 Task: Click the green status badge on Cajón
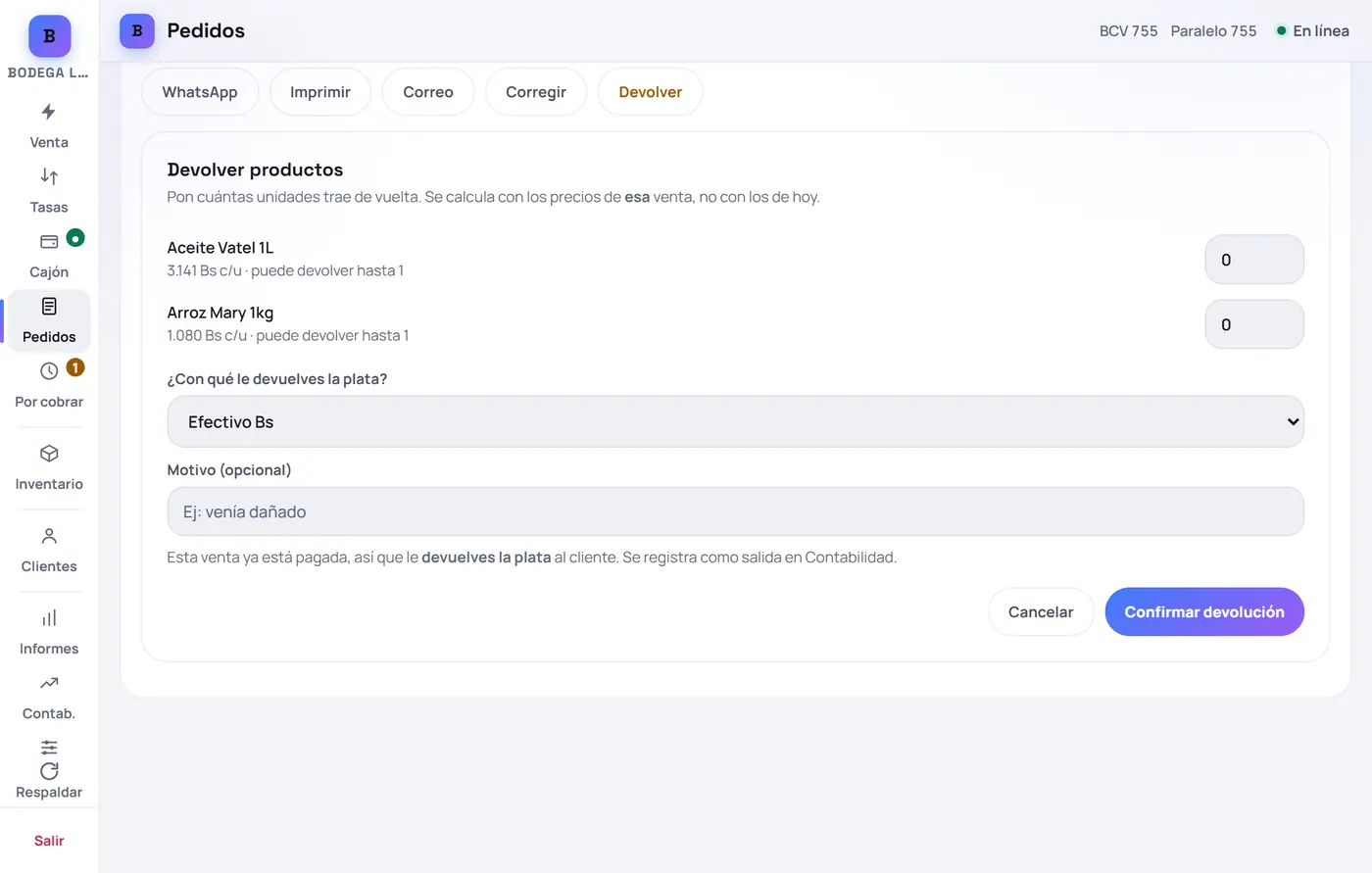tap(75, 237)
